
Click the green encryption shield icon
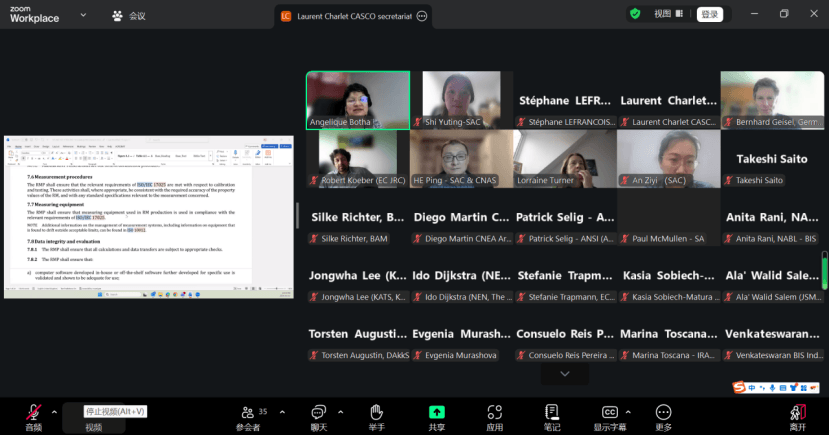635,14
